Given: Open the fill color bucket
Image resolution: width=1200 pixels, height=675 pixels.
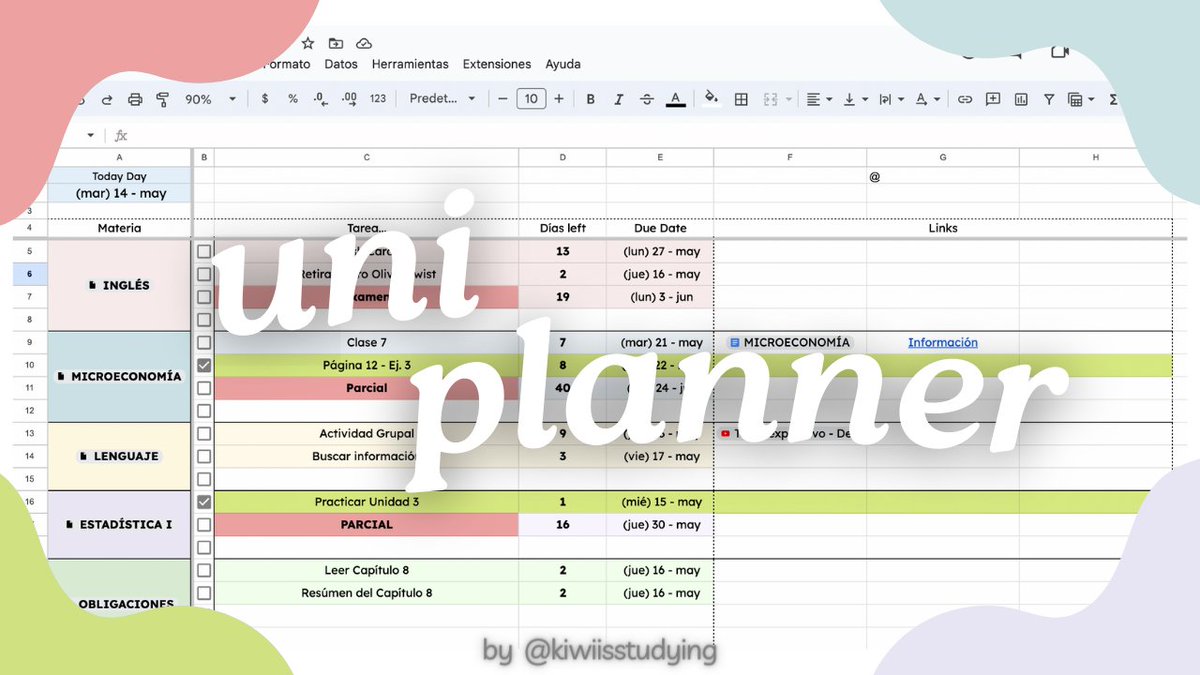Looking at the screenshot, I should [711, 99].
